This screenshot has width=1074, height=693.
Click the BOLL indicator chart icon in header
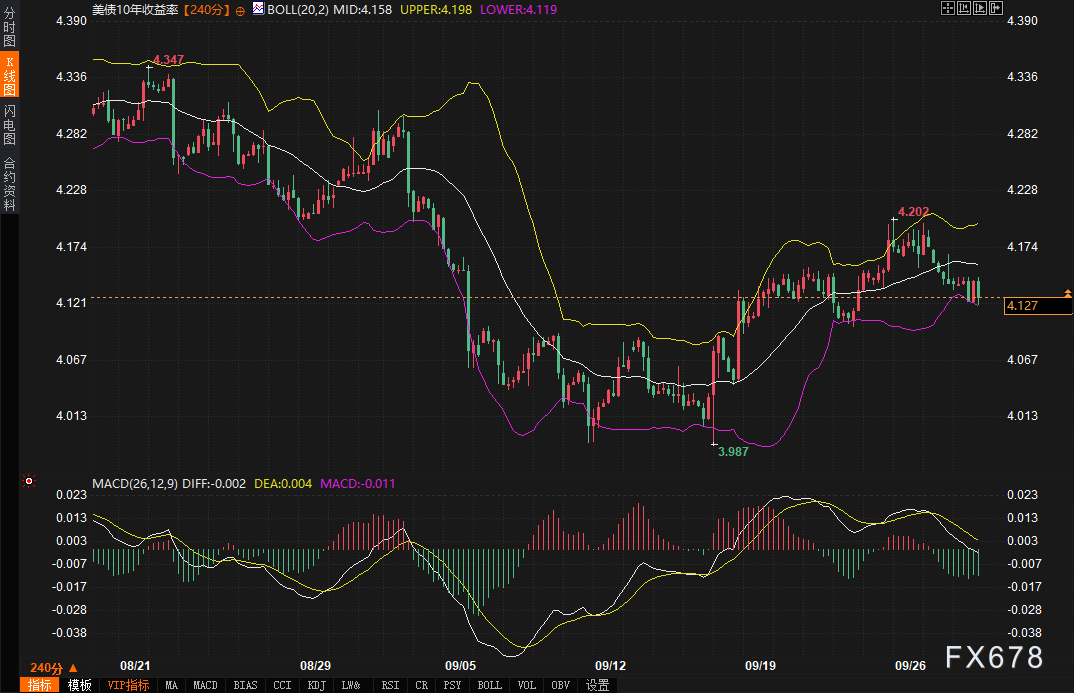(257, 9)
